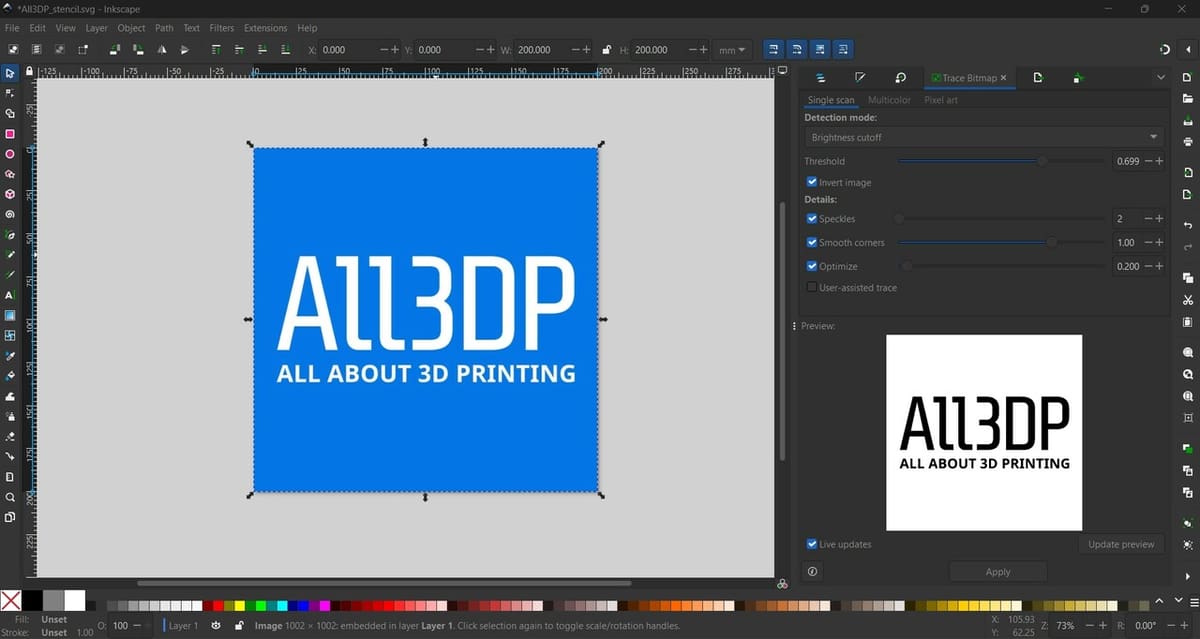1200x639 pixels.
Task: Select the Spiral tool
Action: point(10,214)
